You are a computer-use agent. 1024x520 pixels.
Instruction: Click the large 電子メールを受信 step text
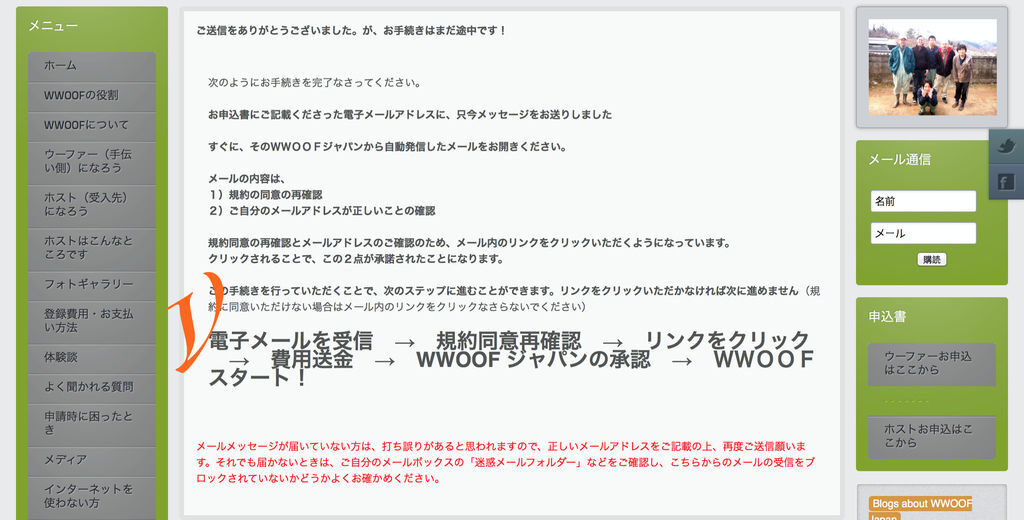click(291, 340)
